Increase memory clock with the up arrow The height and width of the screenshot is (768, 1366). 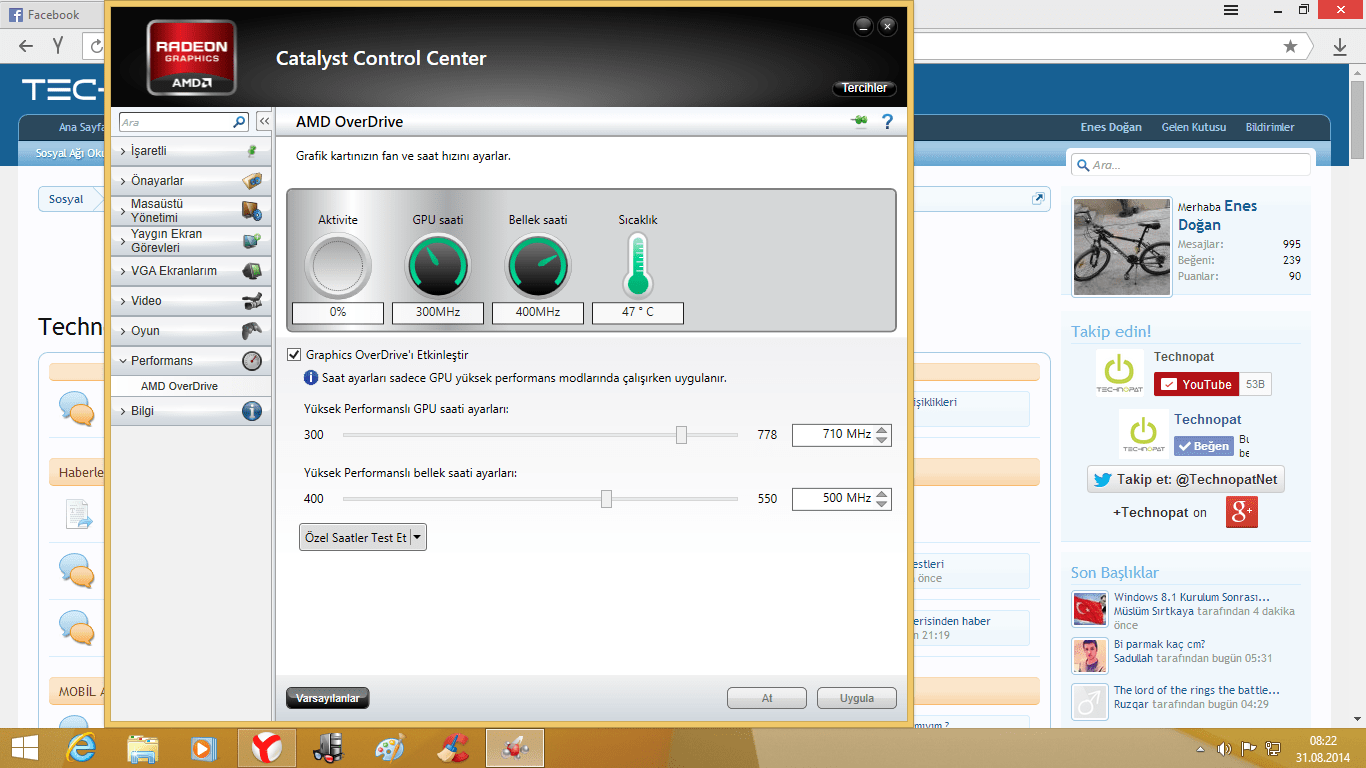pyautogui.click(x=881, y=493)
